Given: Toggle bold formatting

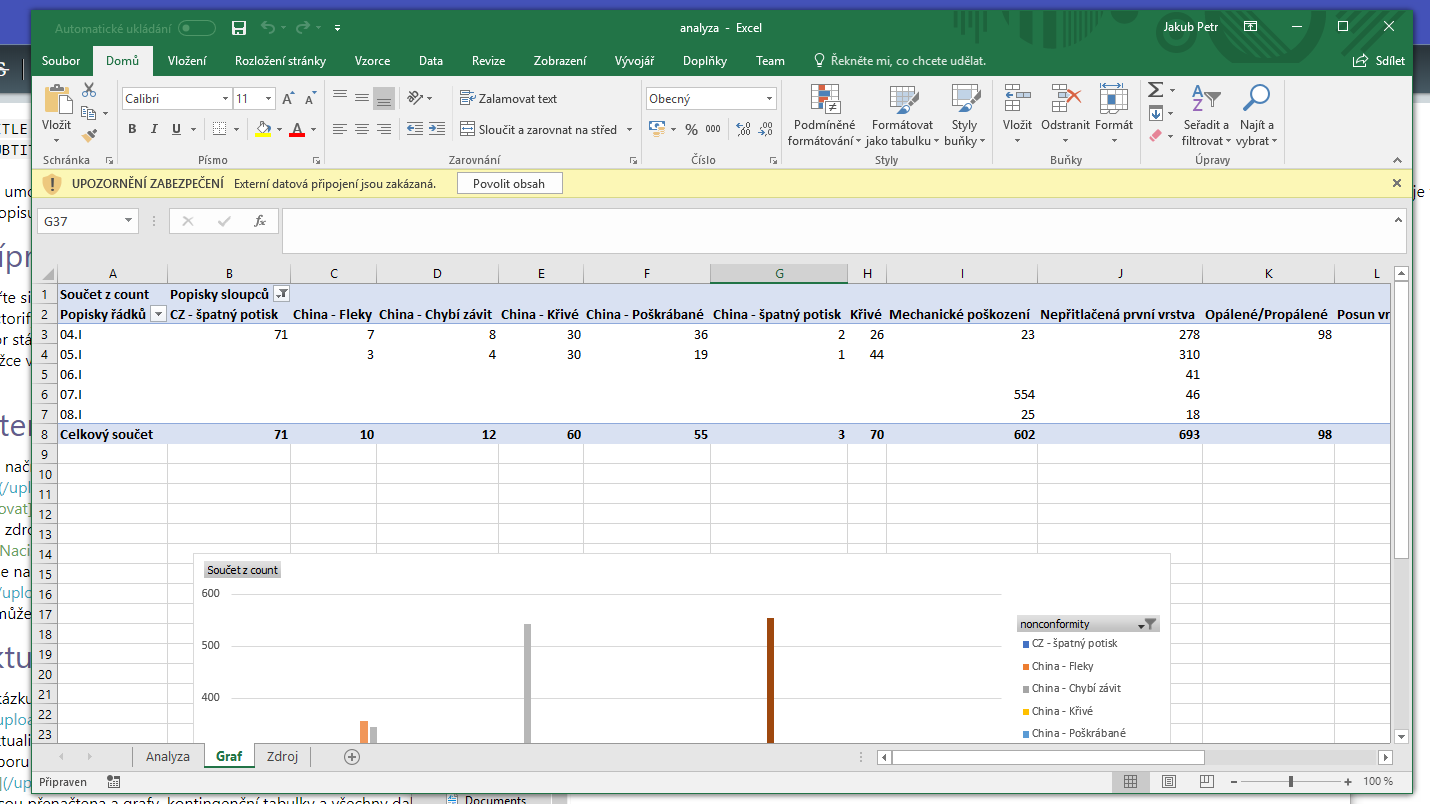Looking at the screenshot, I should coord(132,129).
